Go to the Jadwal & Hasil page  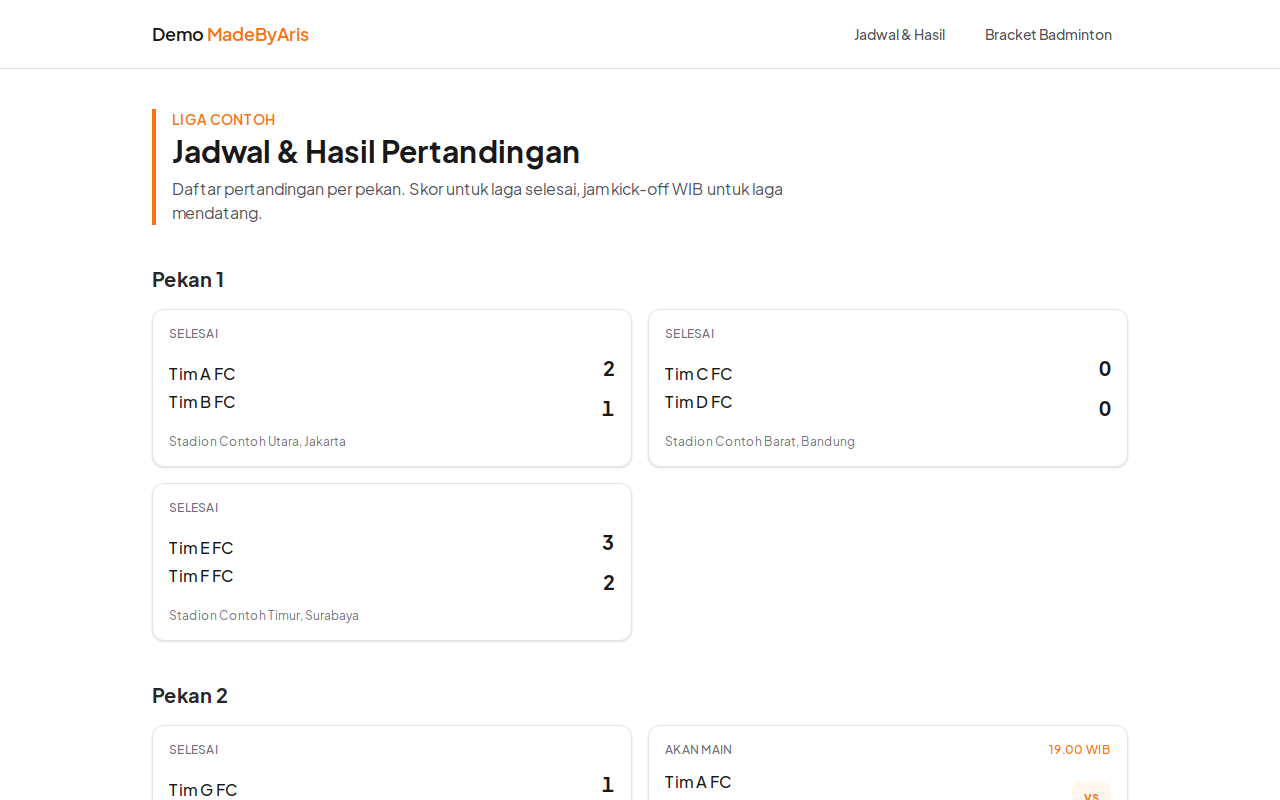[899, 34]
